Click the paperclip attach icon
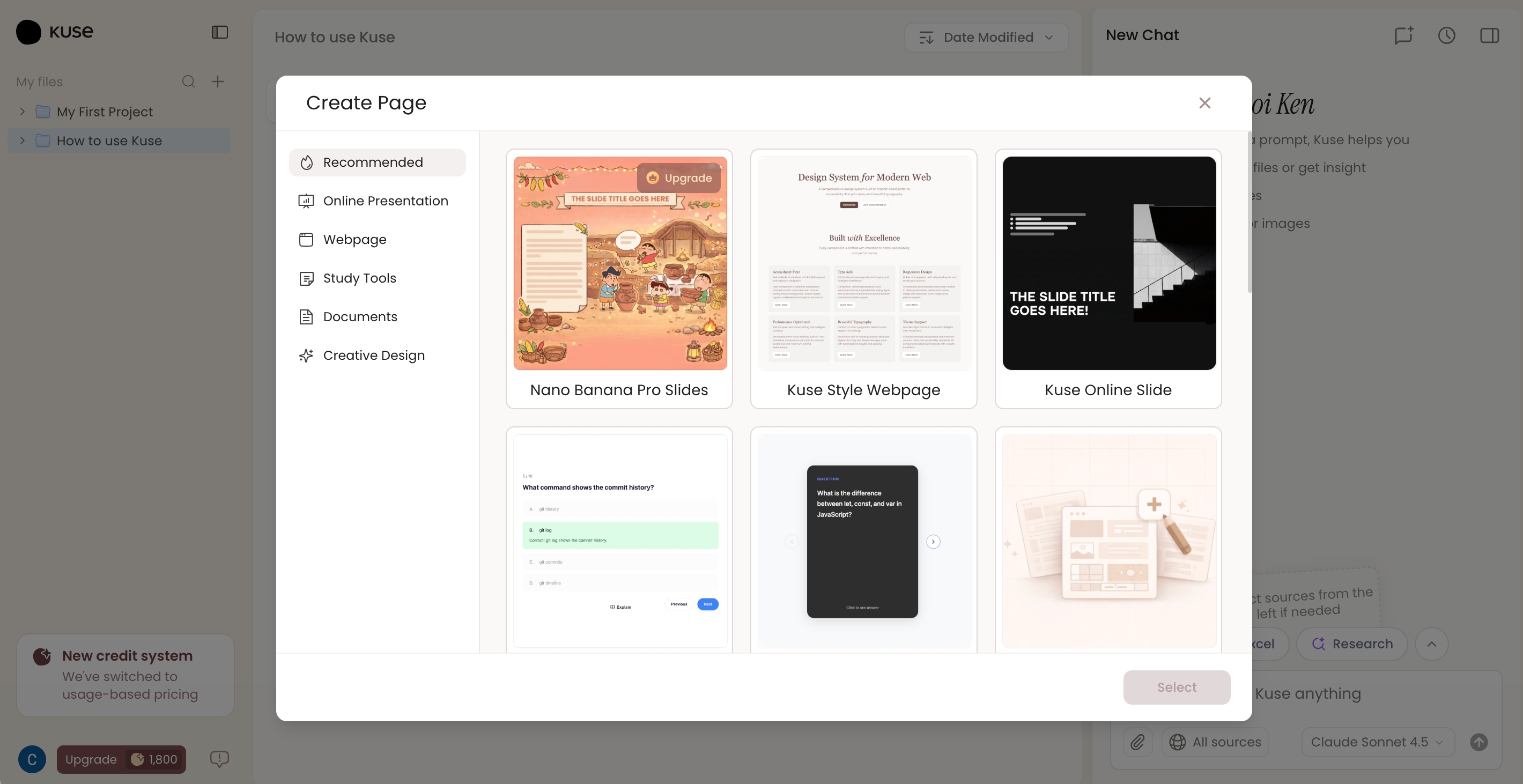The height and width of the screenshot is (784, 1523). click(x=1137, y=742)
